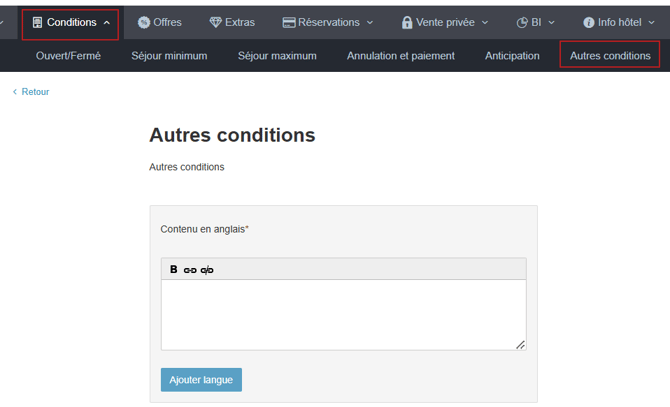Go to the Ouvert/Fermé tab

[x=68, y=56]
